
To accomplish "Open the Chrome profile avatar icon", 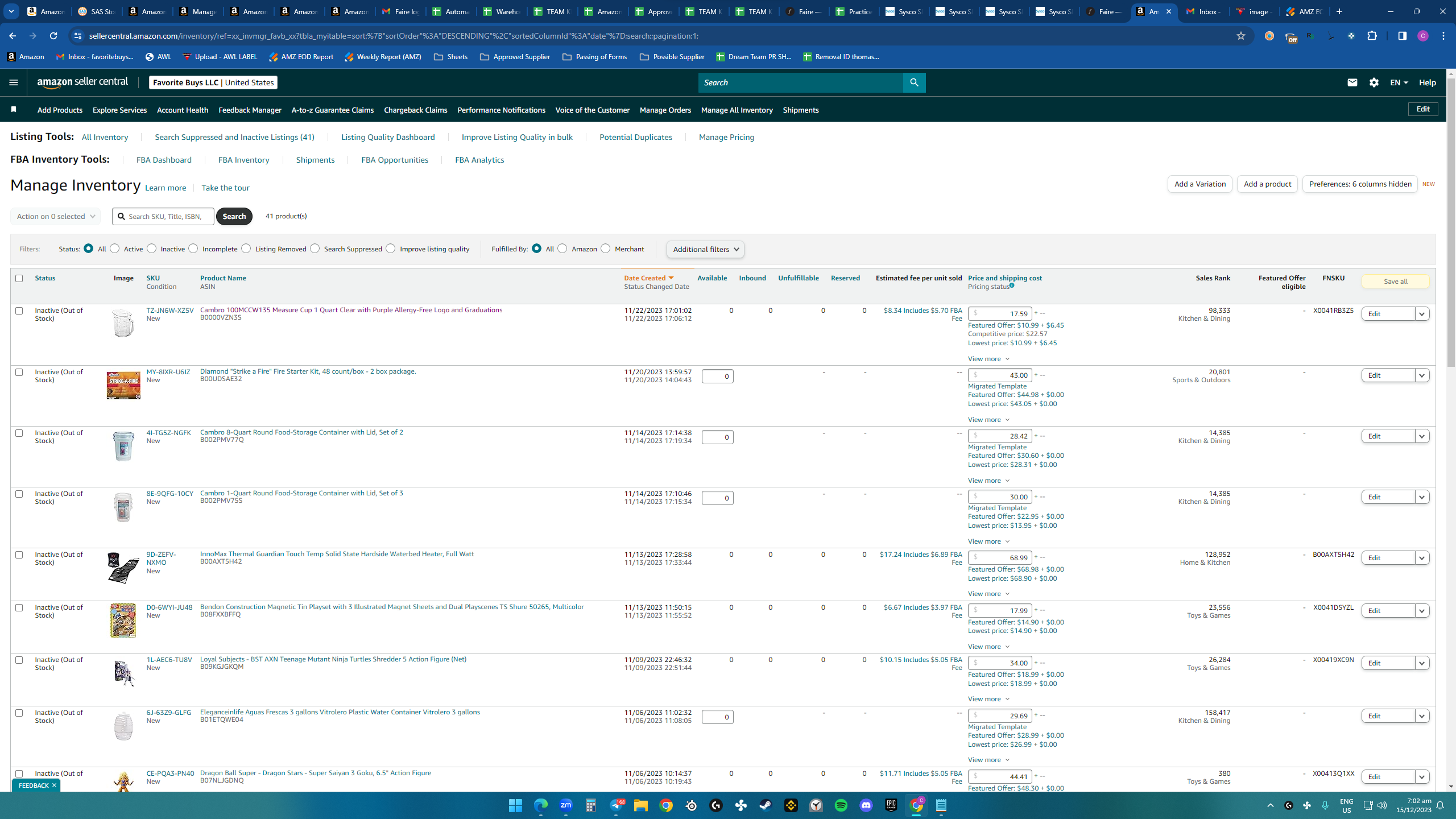I will pos(1423,36).
